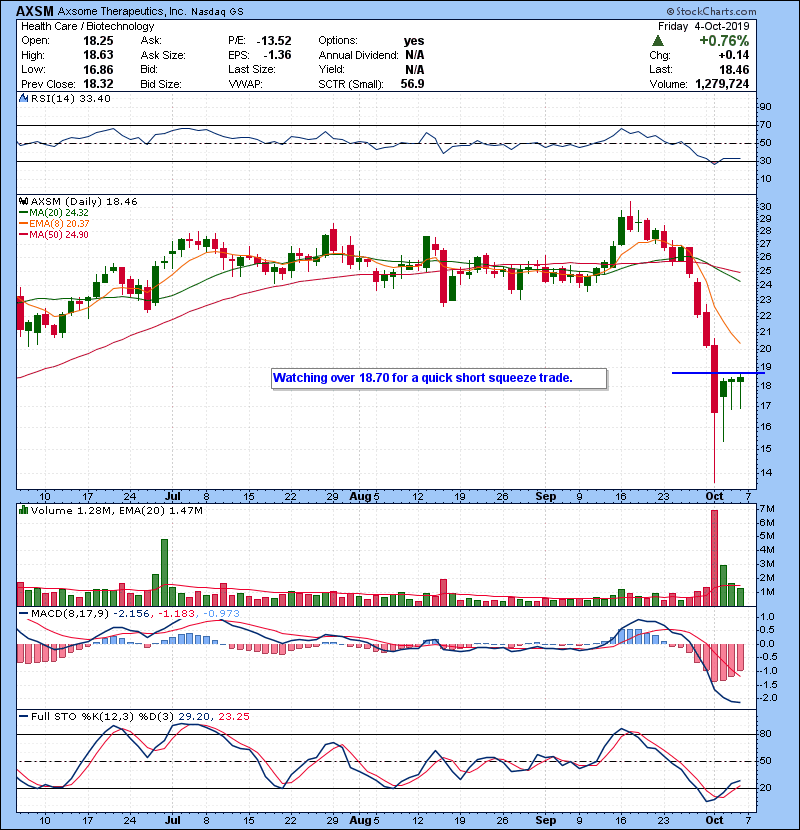Image resolution: width=800 pixels, height=830 pixels.
Task: Click the Full STO %D value 23.25
Action: [233, 716]
